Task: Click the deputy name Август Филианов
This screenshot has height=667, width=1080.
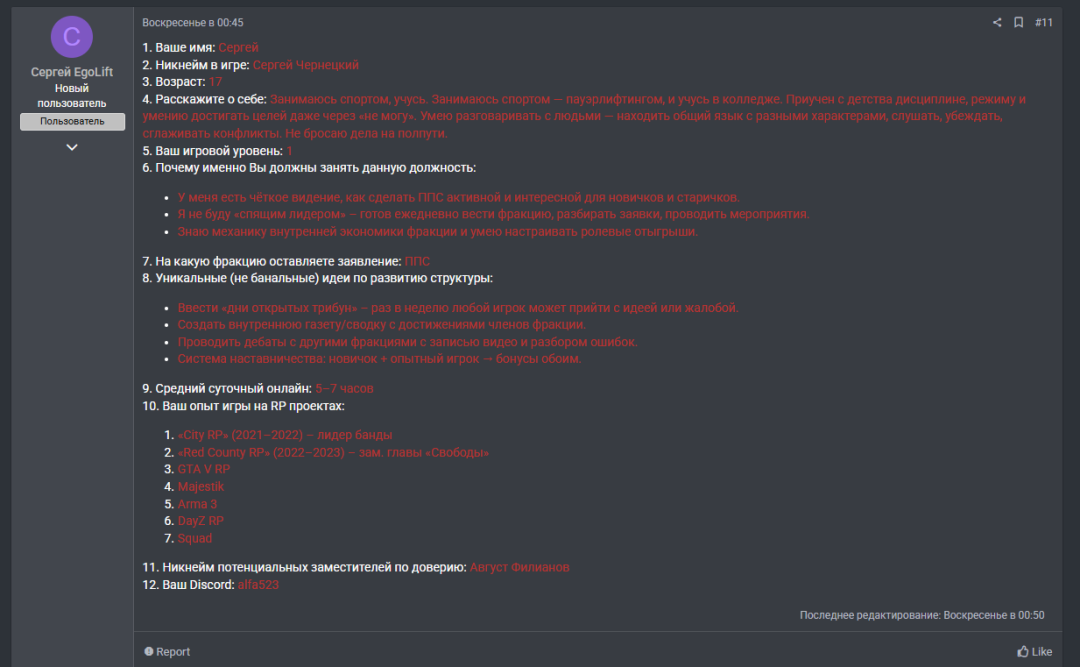Action: [519, 567]
